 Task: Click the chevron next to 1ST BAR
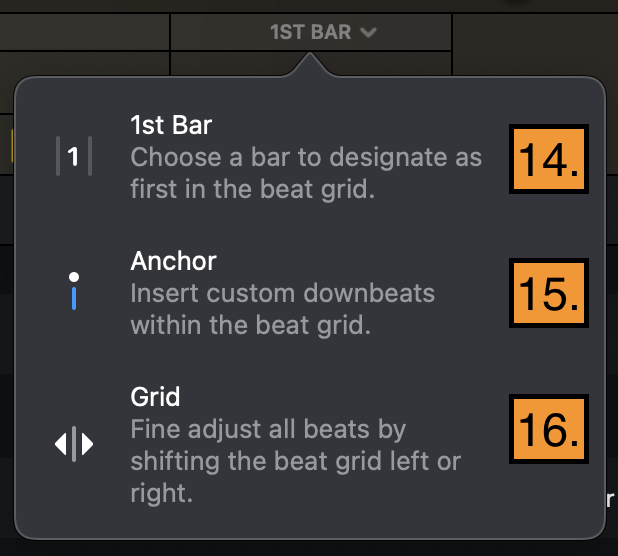click(369, 33)
